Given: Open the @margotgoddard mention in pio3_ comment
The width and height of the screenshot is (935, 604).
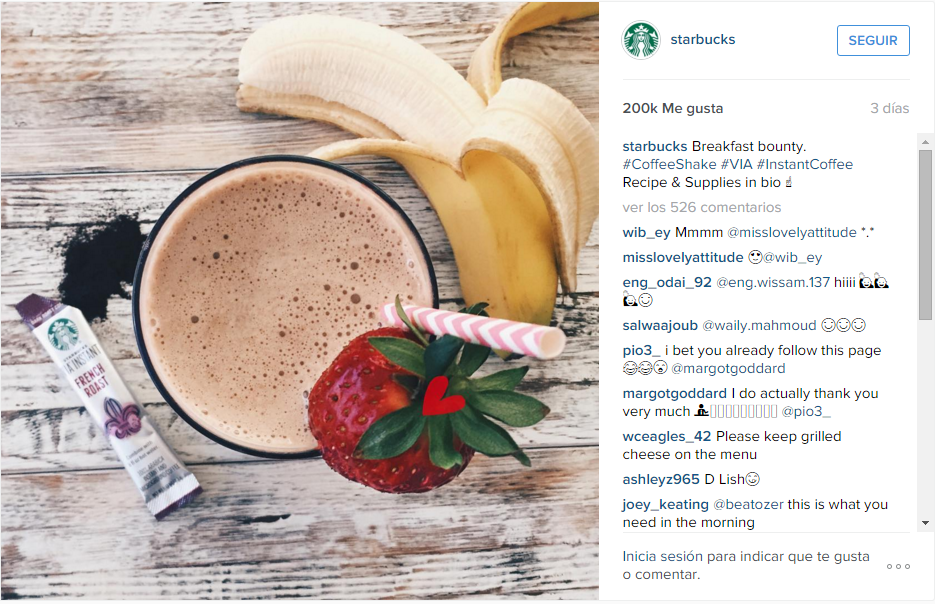Looking at the screenshot, I should 728,368.
